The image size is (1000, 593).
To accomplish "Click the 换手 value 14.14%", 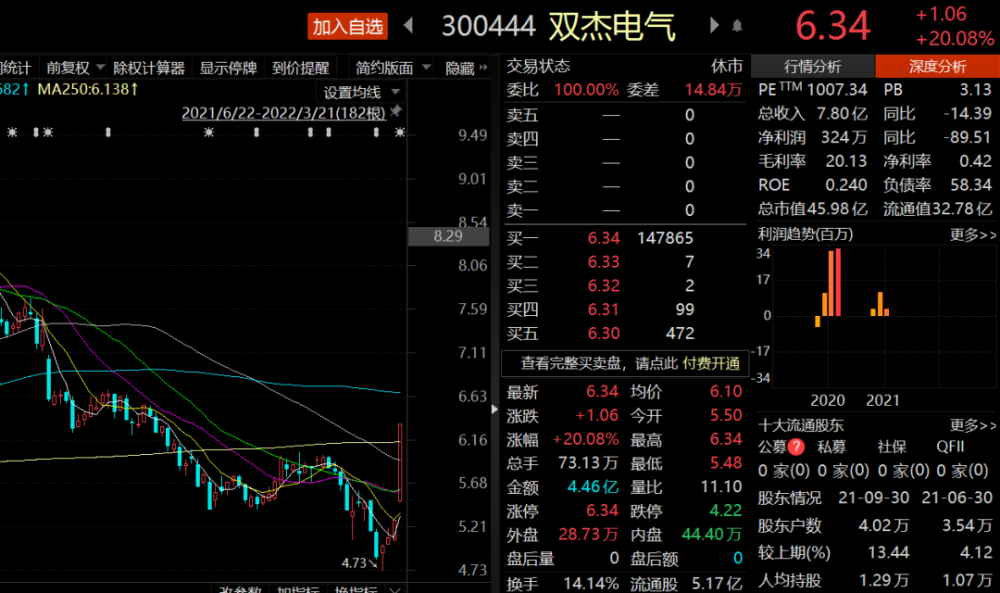I will [591, 583].
